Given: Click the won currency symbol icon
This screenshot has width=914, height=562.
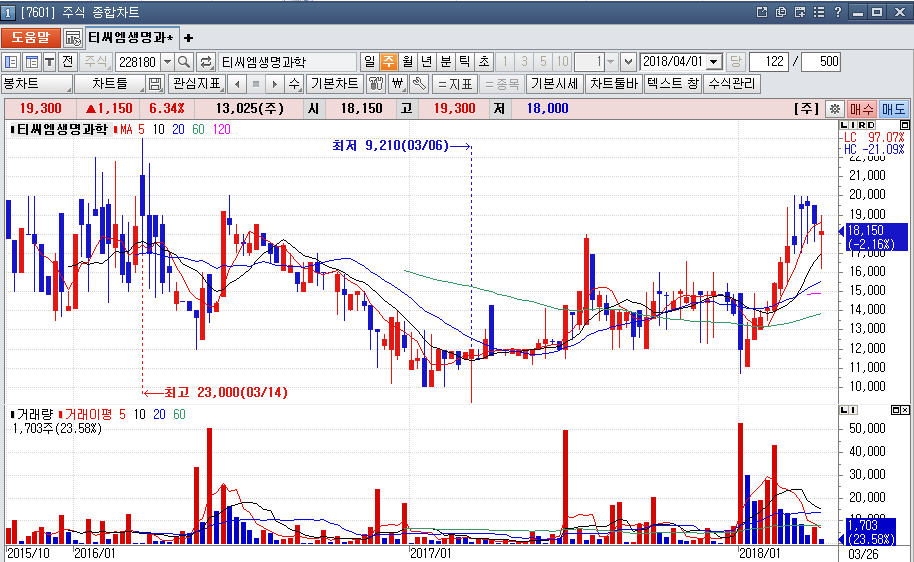Looking at the screenshot, I should 399,84.
